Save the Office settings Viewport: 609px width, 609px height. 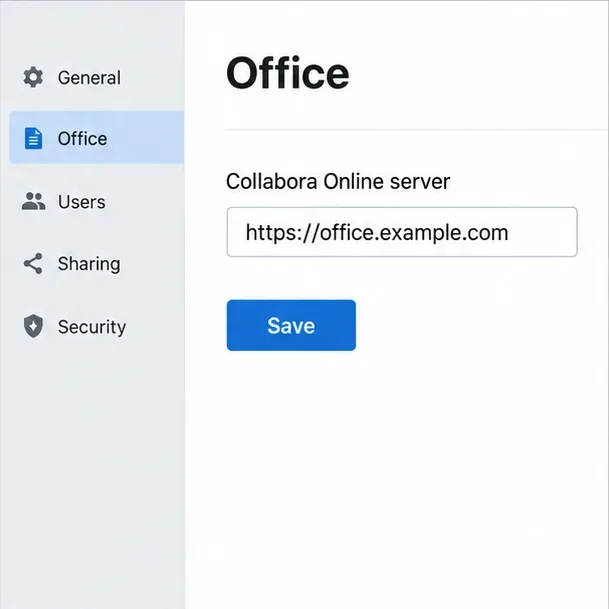pos(291,325)
